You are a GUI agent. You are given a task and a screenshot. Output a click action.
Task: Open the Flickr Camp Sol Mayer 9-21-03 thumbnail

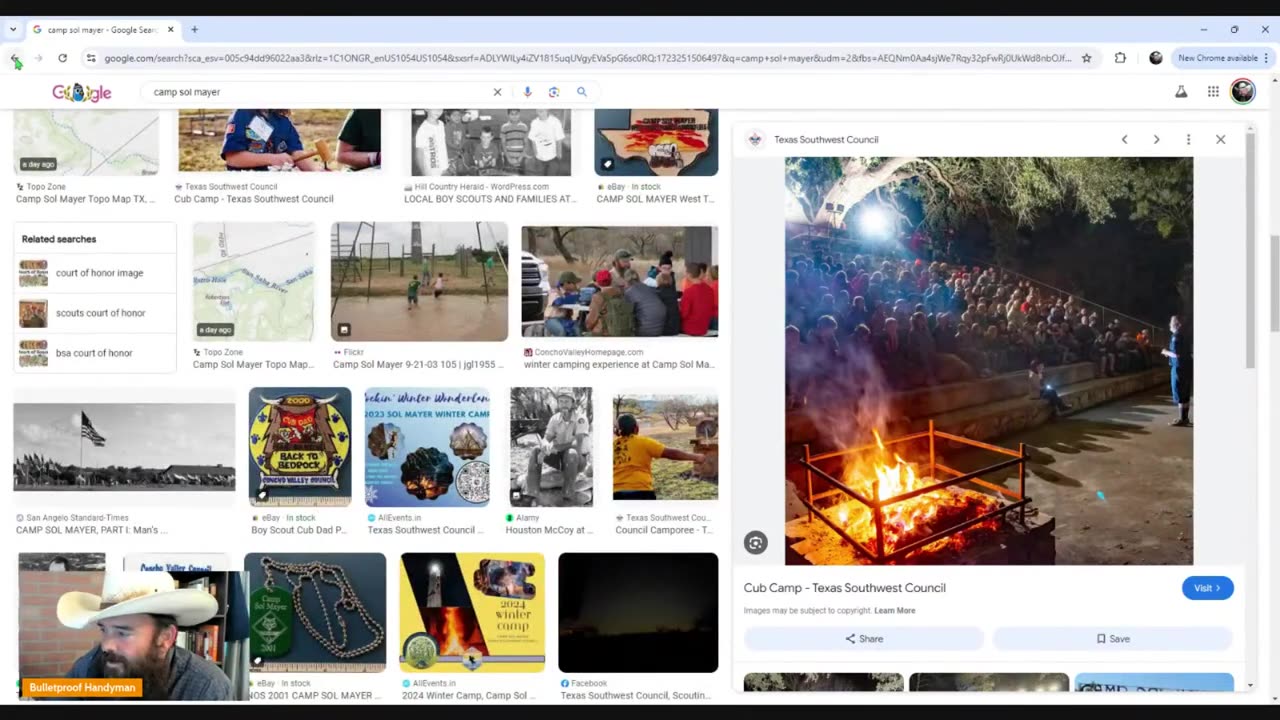tap(419, 282)
